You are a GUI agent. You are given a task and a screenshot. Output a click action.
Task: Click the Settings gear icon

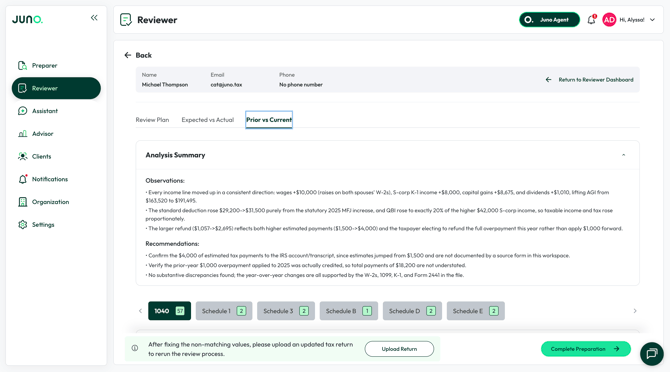coord(22,224)
